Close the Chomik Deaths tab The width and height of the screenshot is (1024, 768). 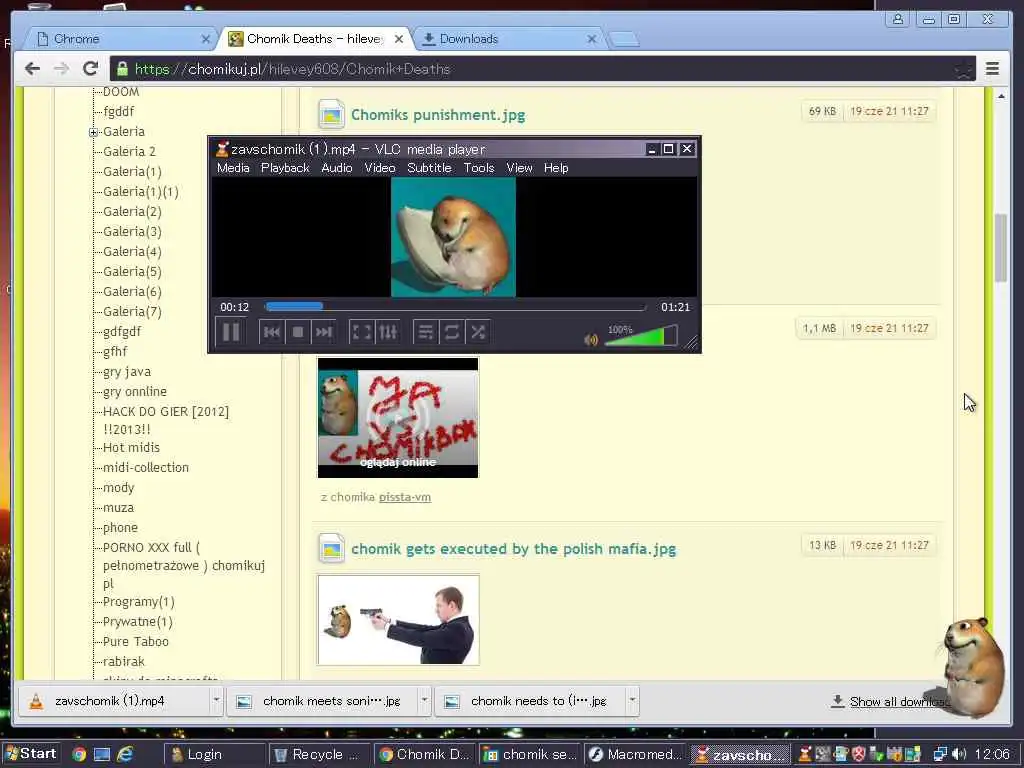[398, 39]
